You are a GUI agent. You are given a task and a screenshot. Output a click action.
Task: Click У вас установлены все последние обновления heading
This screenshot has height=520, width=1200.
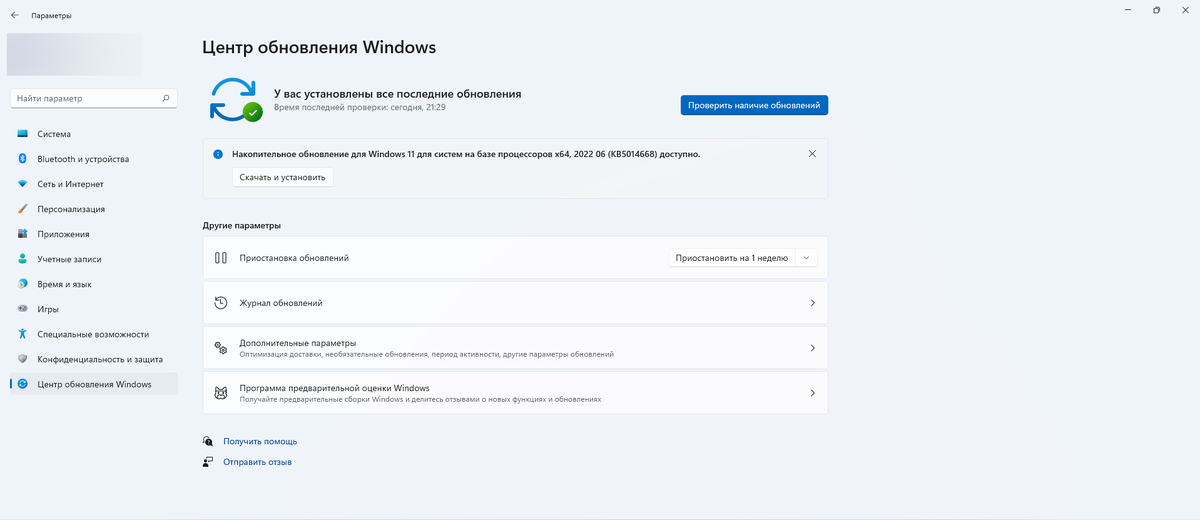click(x=398, y=93)
